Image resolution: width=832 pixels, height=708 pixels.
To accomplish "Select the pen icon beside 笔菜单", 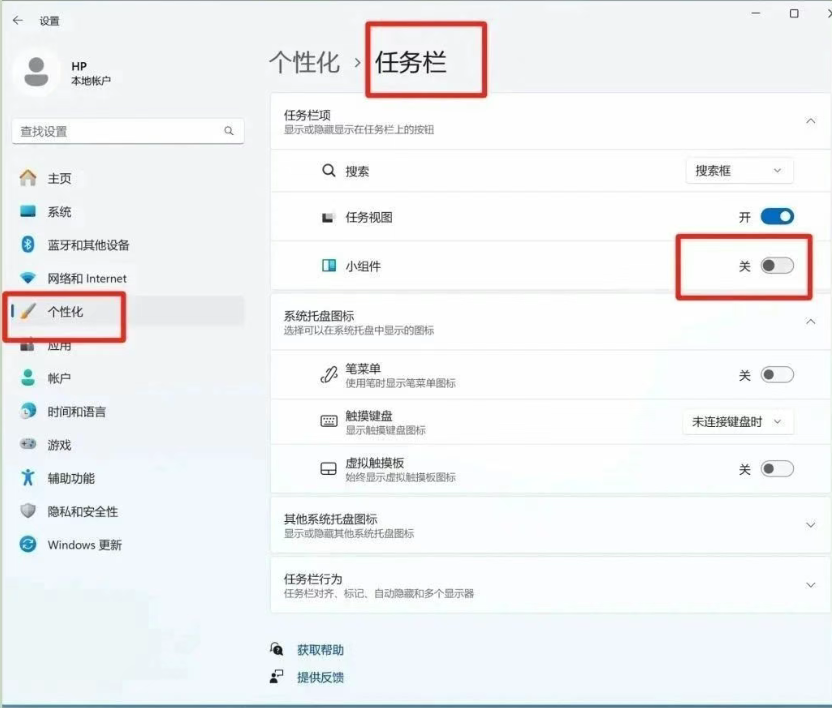I will pos(328,372).
